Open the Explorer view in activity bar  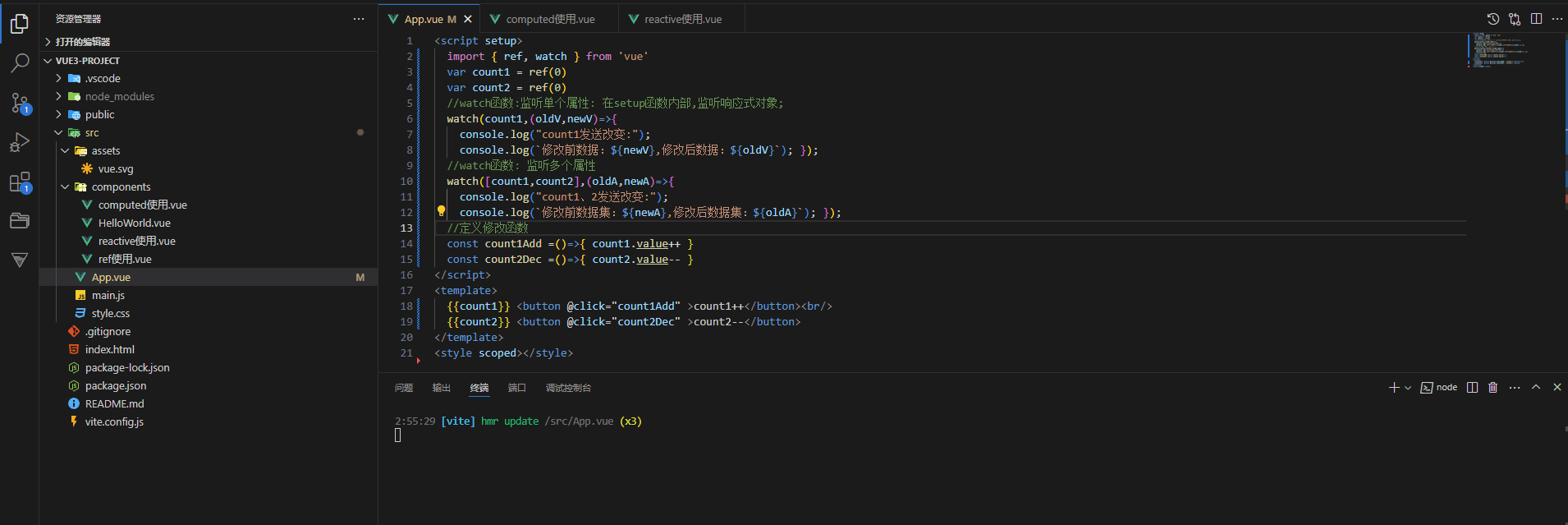pos(20,24)
